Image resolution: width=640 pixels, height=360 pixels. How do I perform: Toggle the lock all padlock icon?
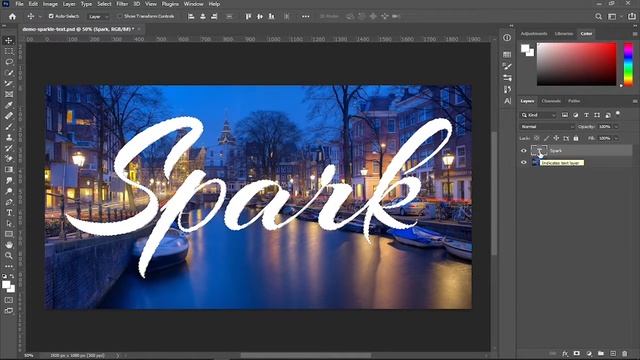576,138
